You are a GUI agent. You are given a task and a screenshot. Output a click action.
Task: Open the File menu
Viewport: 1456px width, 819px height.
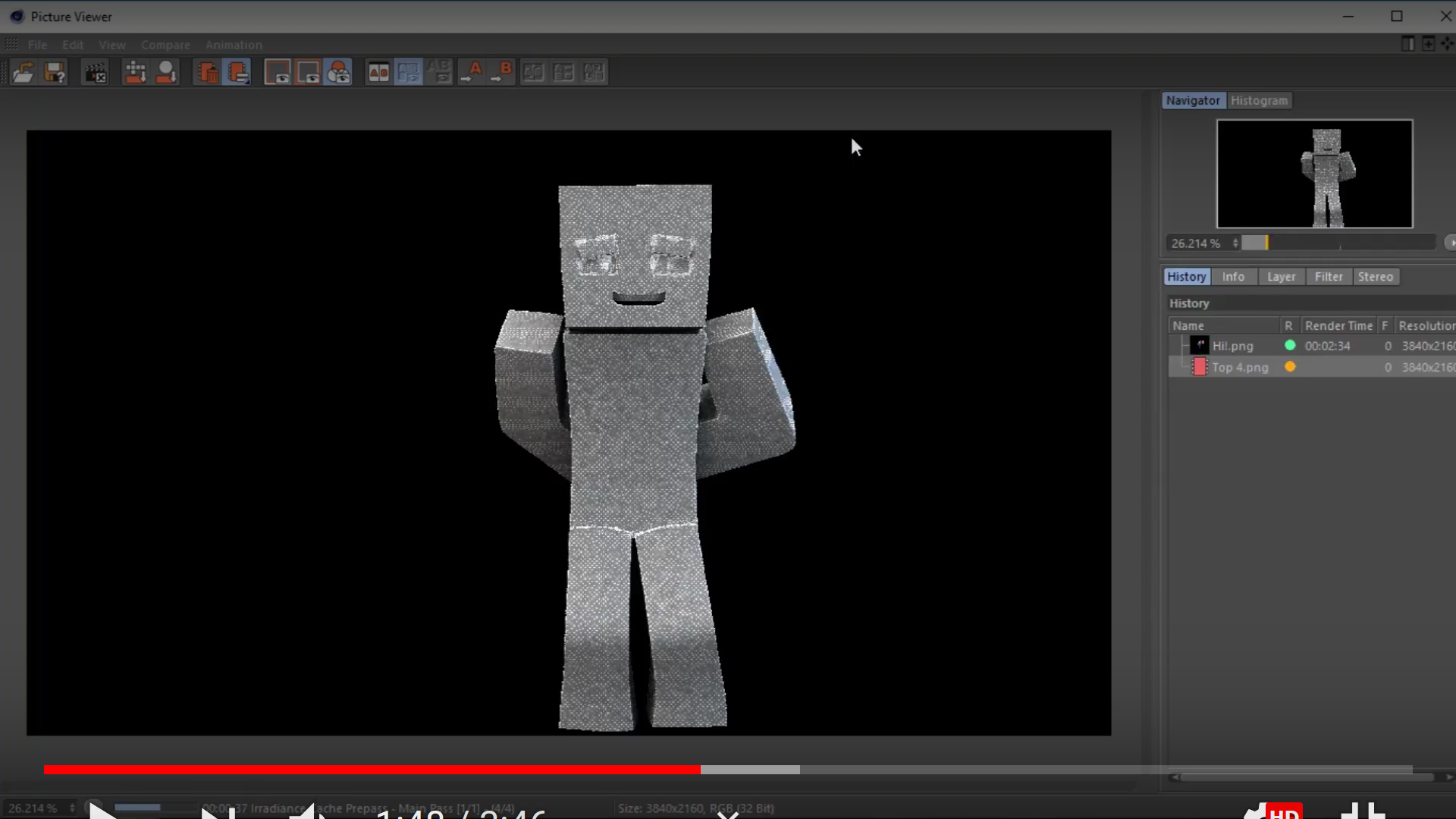coord(37,45)
